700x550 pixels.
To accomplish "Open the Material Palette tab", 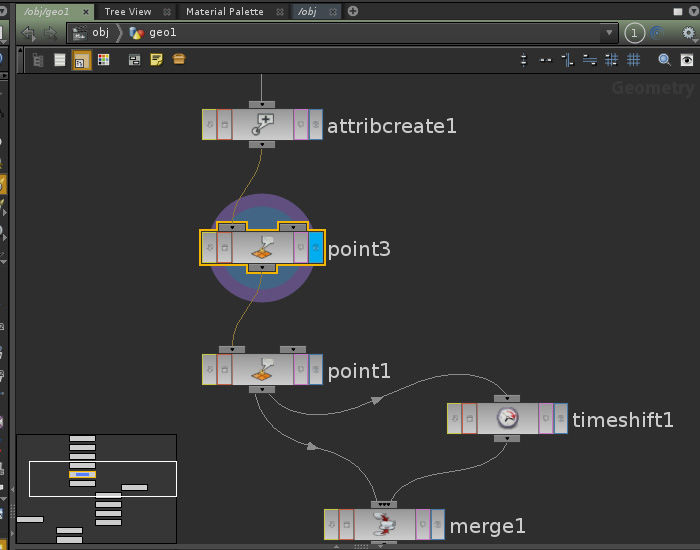I will [x=225, y=11].
